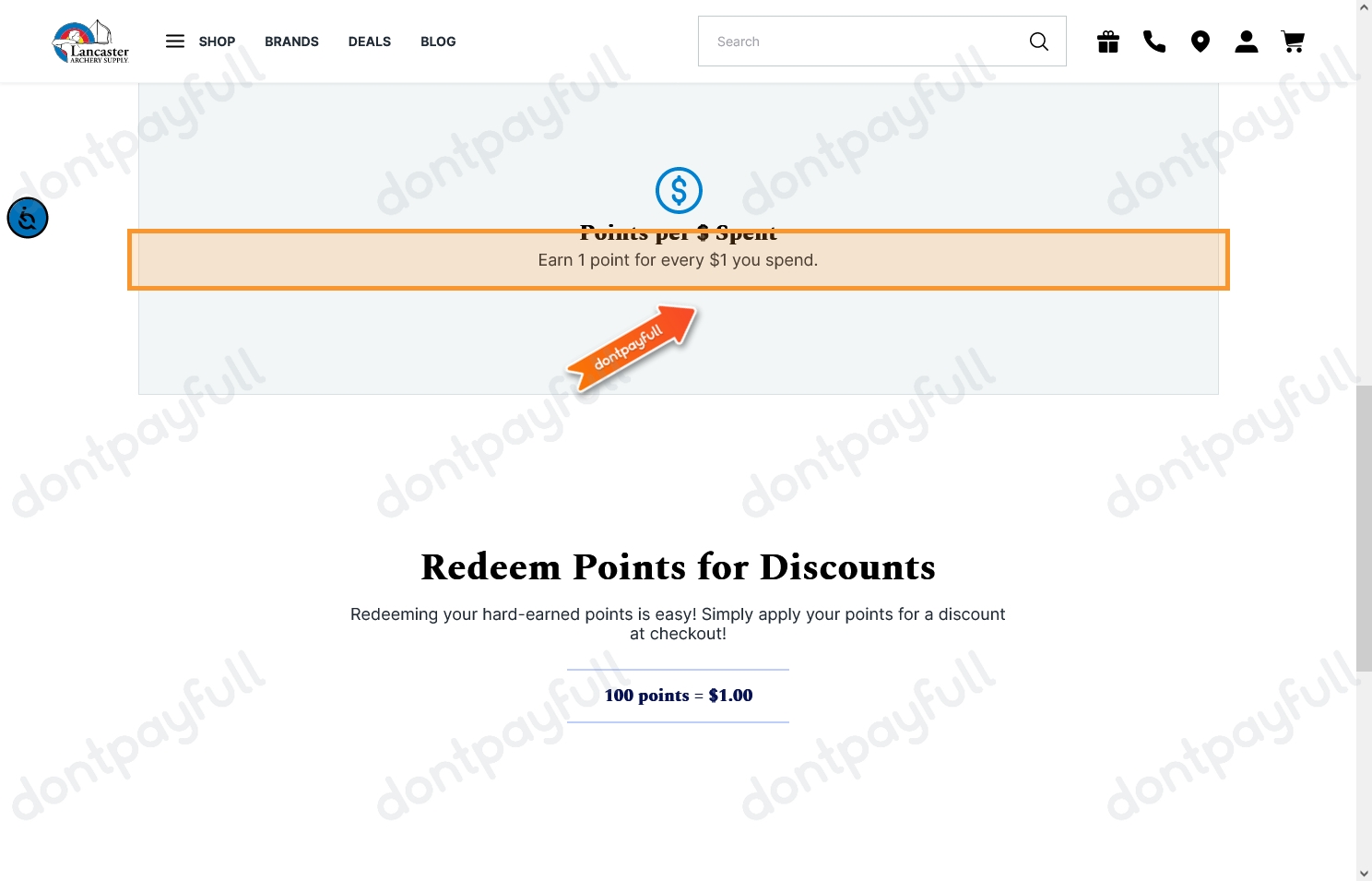Click the 'Redeem Points for Discounts' heading
The width and height of the screenshot is (1372, 881).
(x=679, y=566)
